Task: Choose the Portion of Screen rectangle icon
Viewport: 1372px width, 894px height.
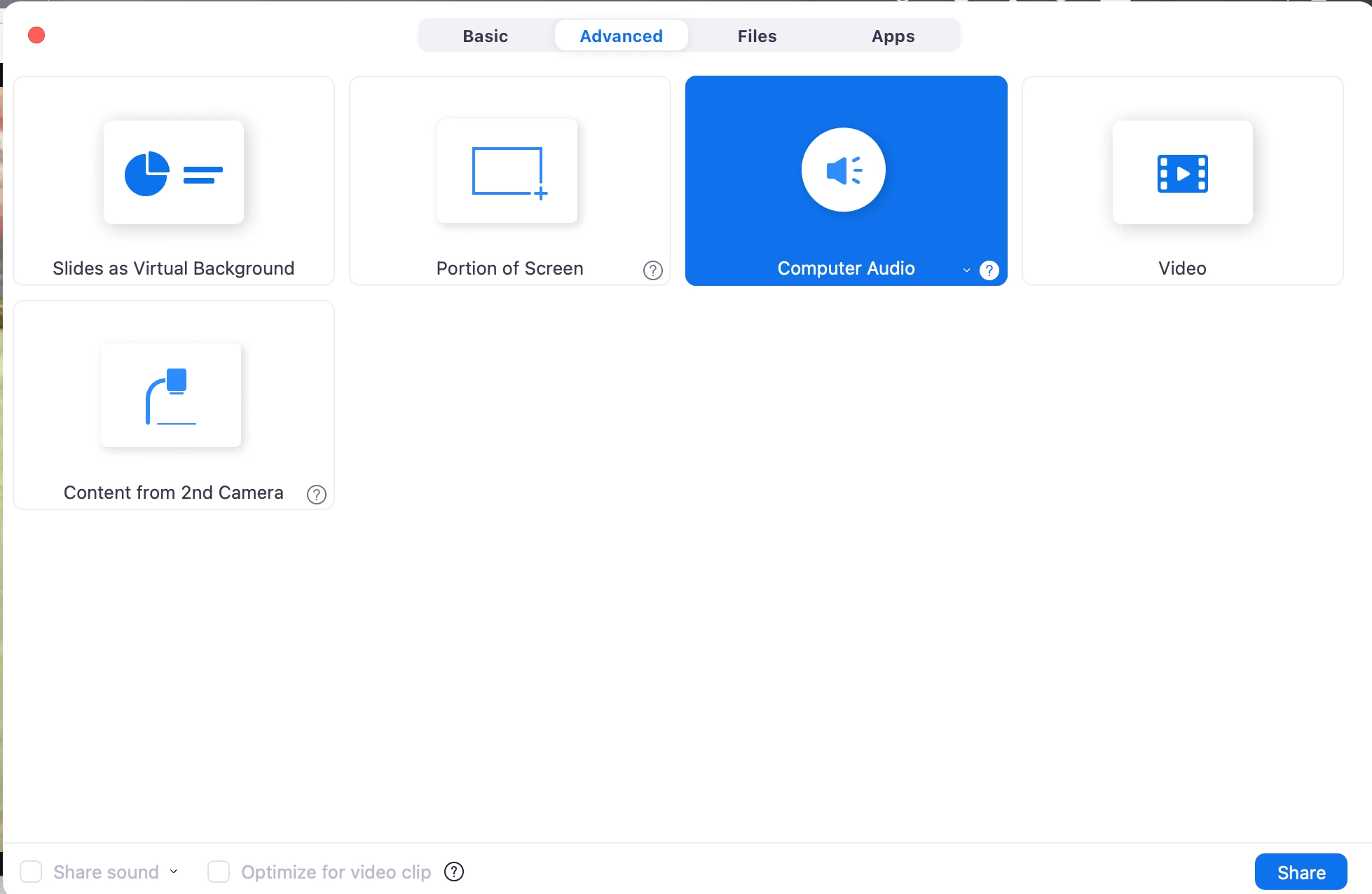Action: [507, 172]
